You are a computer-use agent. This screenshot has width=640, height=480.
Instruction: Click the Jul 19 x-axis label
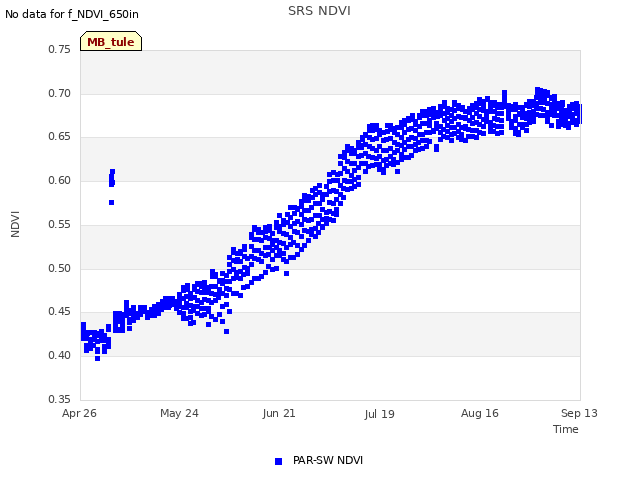379,414
